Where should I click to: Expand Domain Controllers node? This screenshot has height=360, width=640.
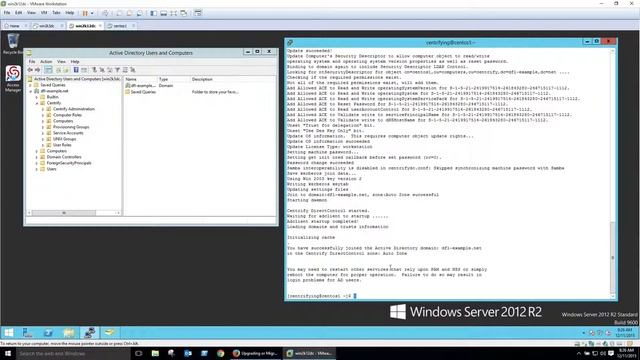37,157
